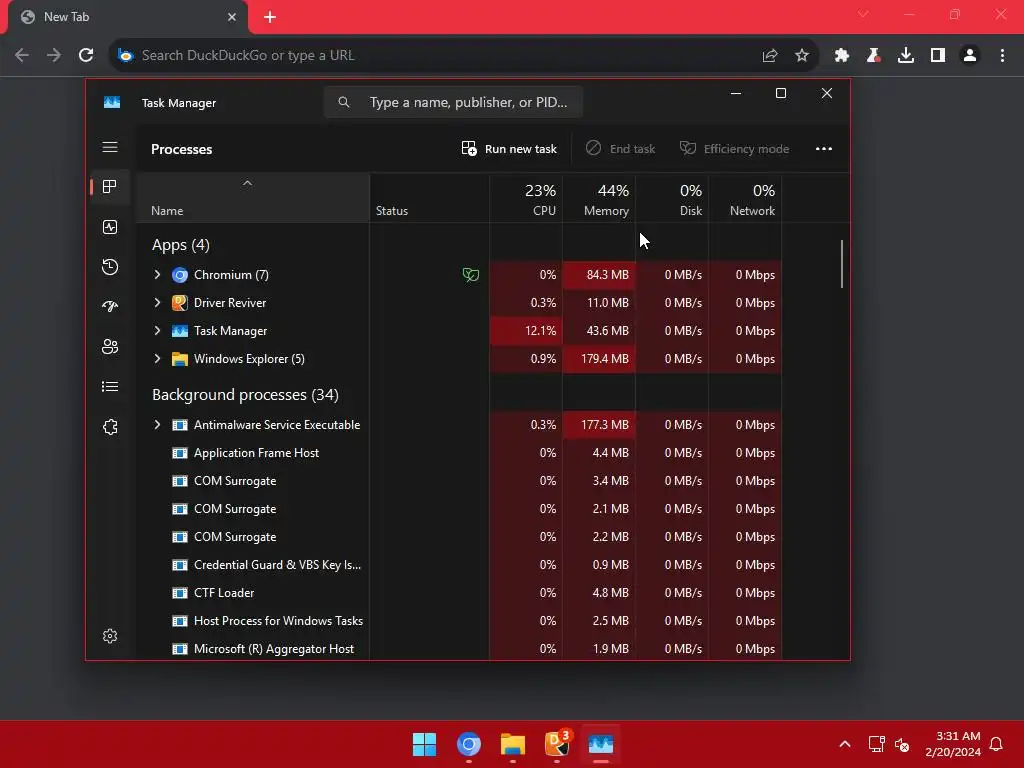Expand the Driver Reviver process
Screen dimensions: 1024x768
[x=157, y=303]
